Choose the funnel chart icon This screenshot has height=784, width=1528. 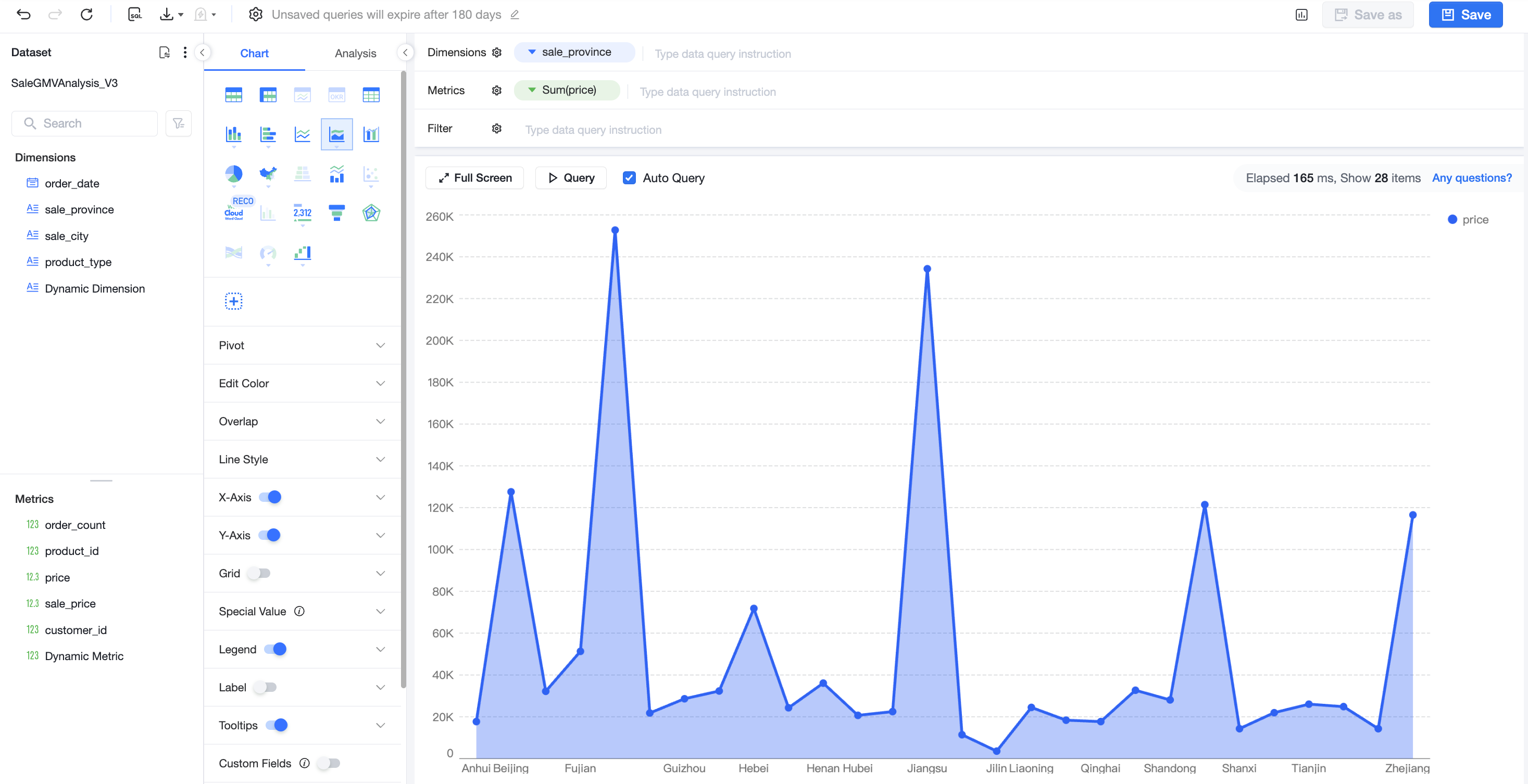pyautogui.click(x=336, y=213)
